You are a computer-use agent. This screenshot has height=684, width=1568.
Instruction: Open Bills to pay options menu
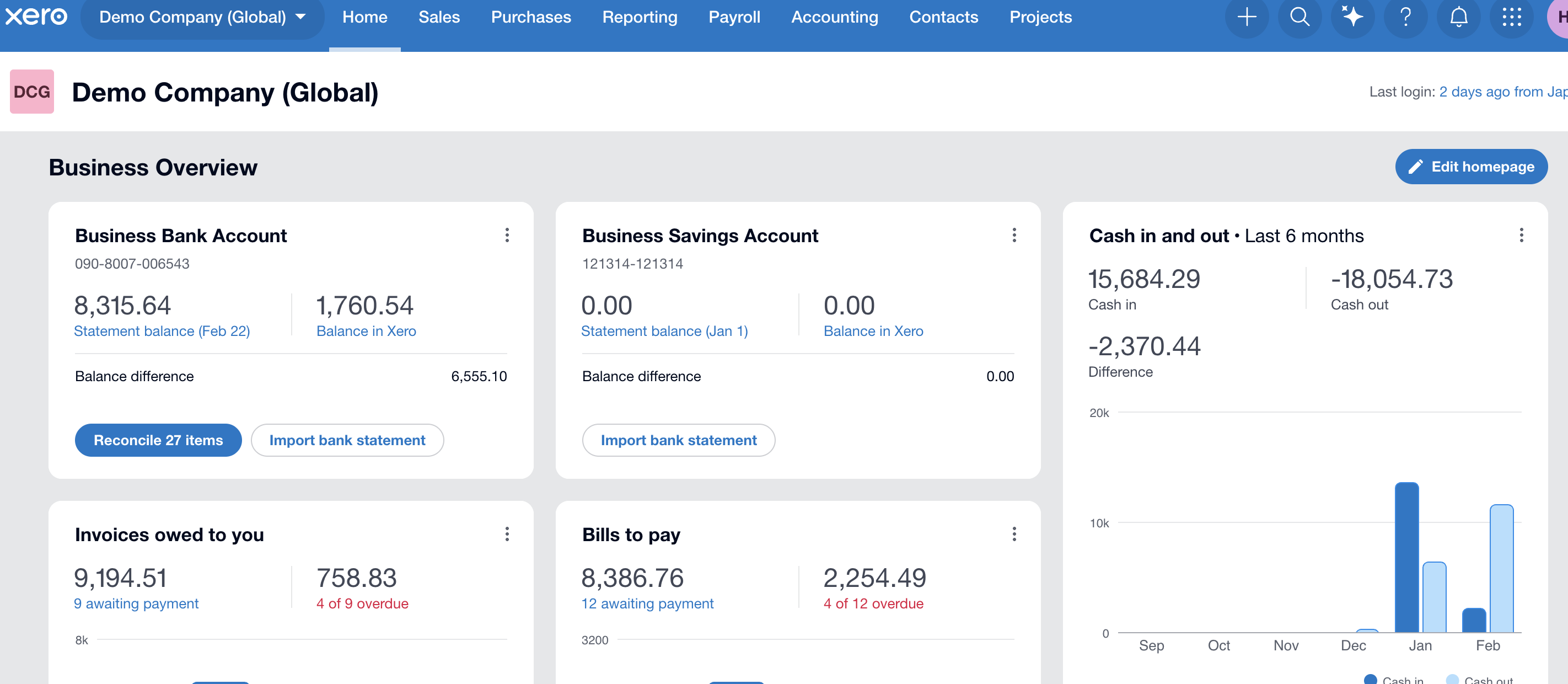(1014, 534)
